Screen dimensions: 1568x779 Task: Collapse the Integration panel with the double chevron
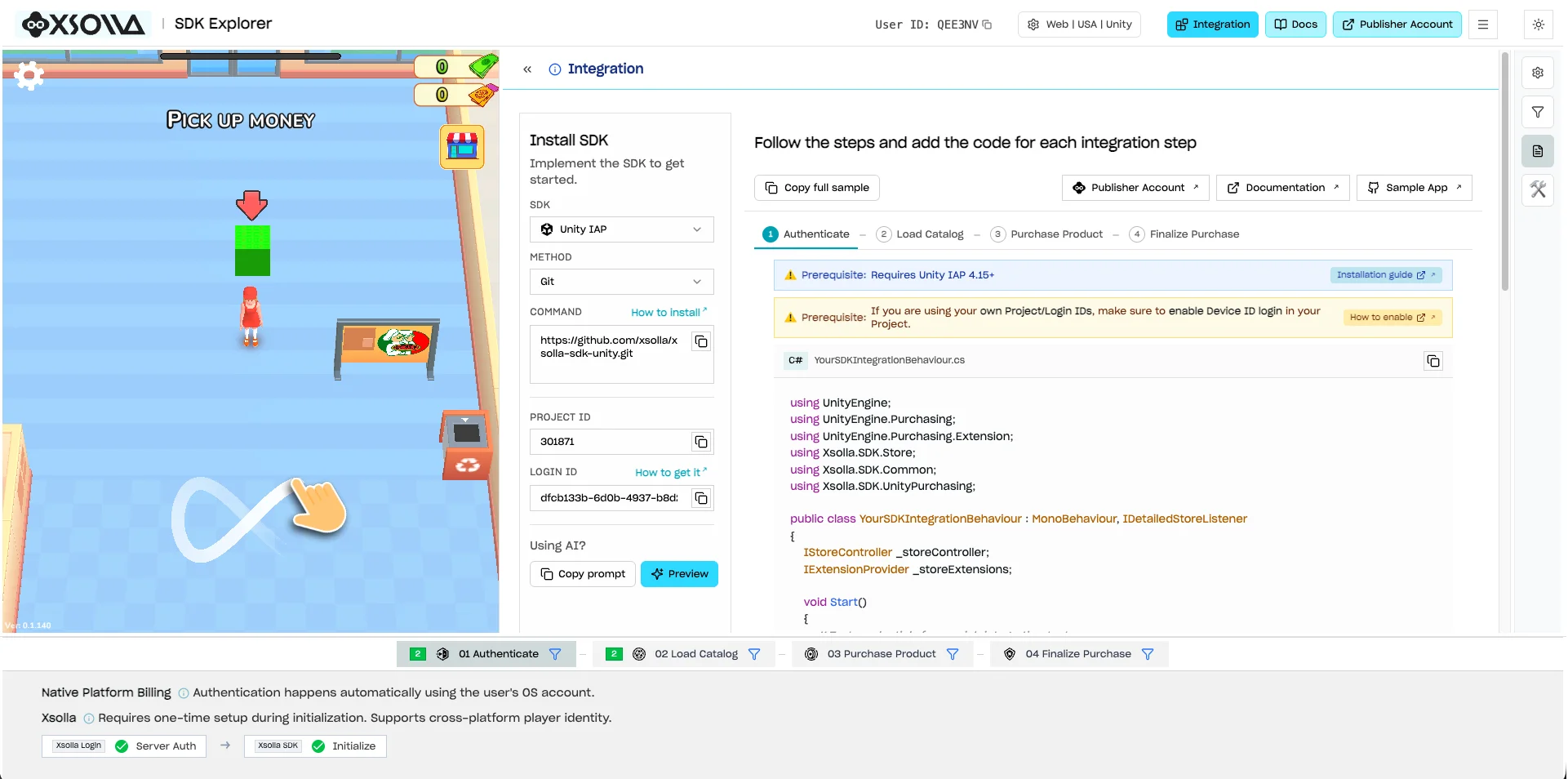[x=527, y=69]
